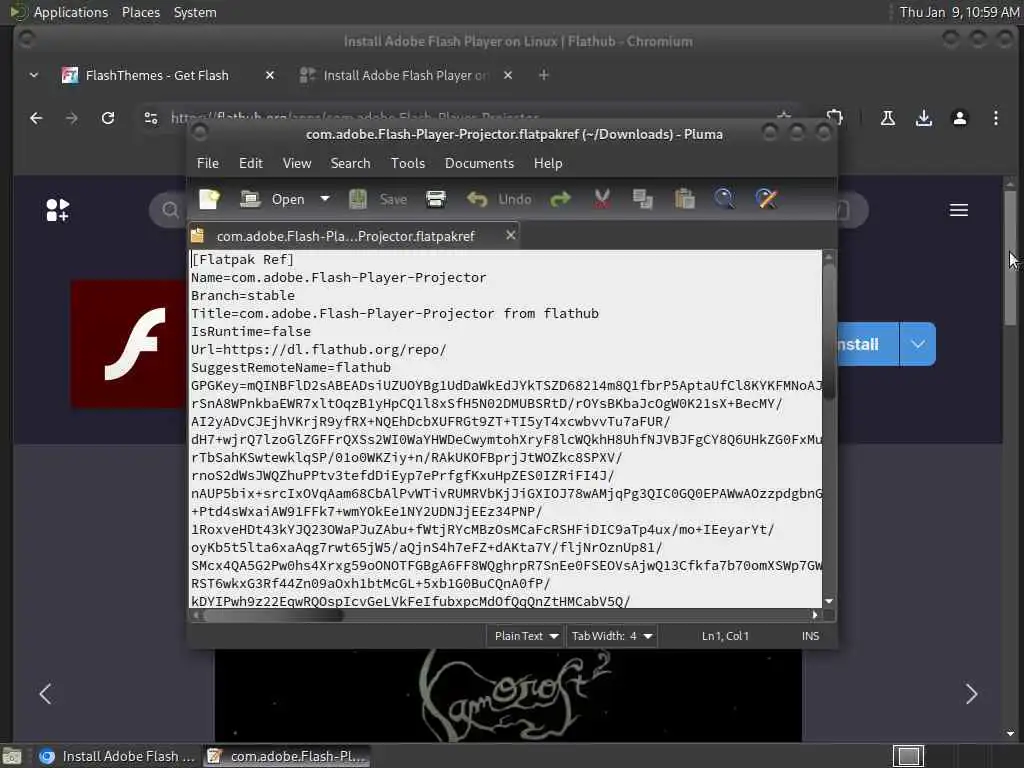The image size is (1024, 768).
Task: Open Chromium downloads icon
Action: coord(923,118)
